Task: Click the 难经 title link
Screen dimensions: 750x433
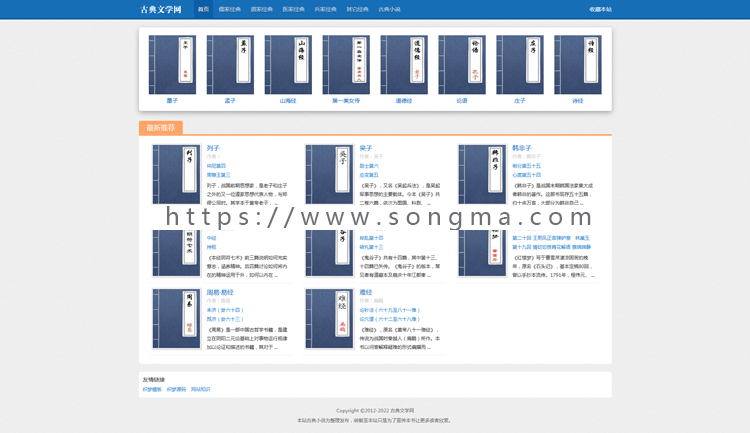Action: click(x=366, y=292)
